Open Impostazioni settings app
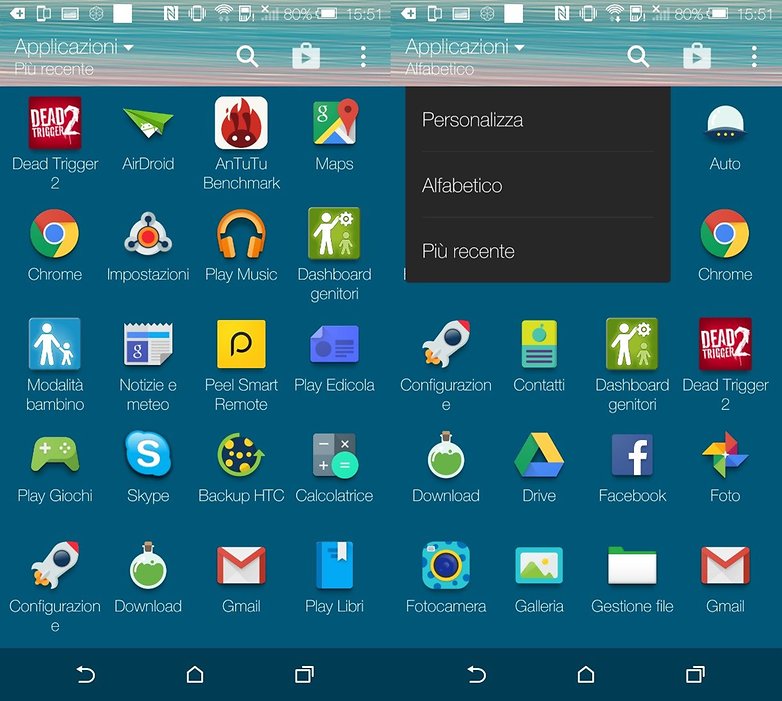Screen dimensions: 782x701 click(148, 233)
